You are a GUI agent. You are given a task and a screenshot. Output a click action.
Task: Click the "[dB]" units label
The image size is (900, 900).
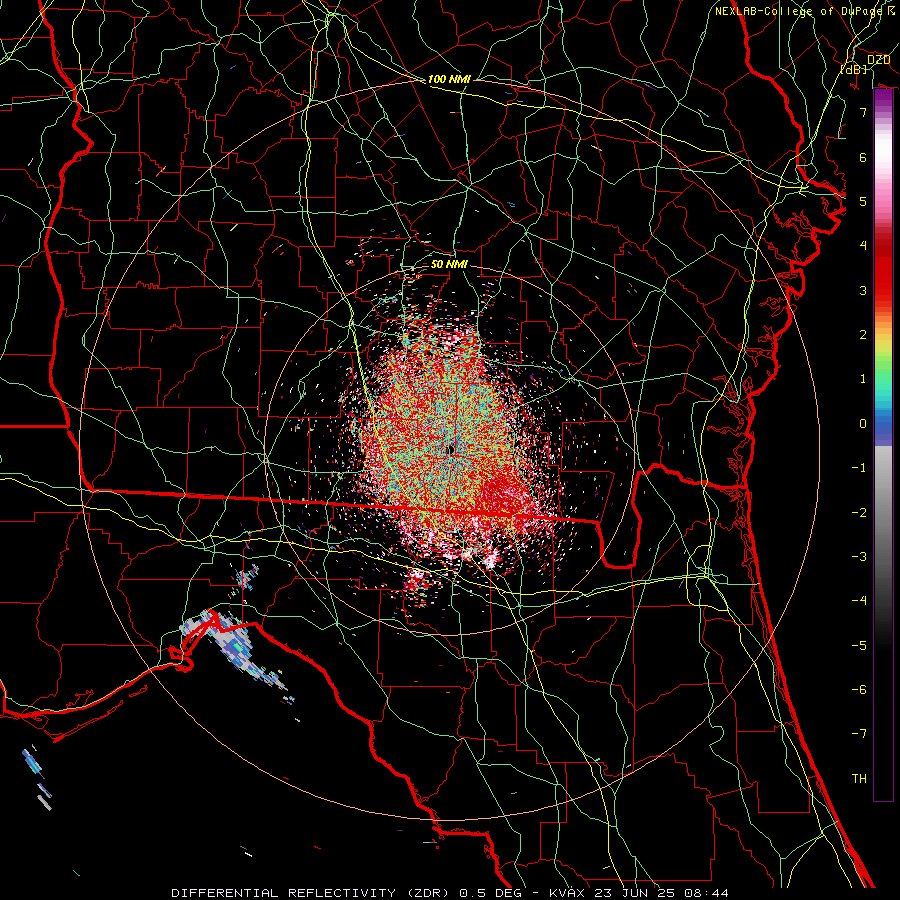(x=854, y=69)
